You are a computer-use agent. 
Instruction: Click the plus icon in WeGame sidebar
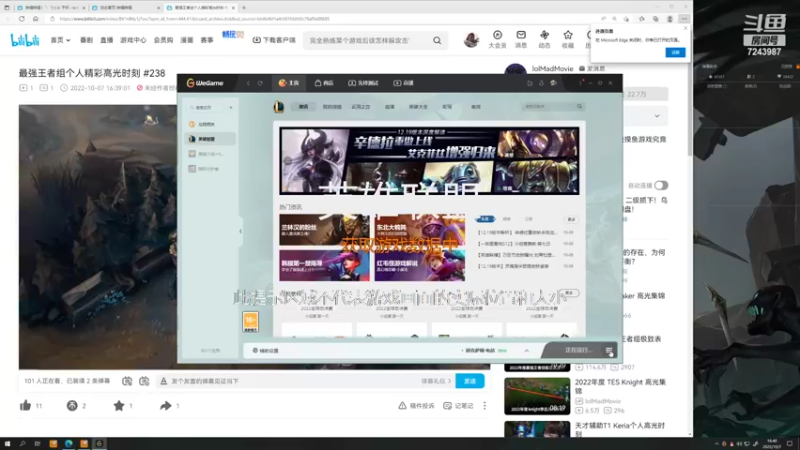click(231, 108)
